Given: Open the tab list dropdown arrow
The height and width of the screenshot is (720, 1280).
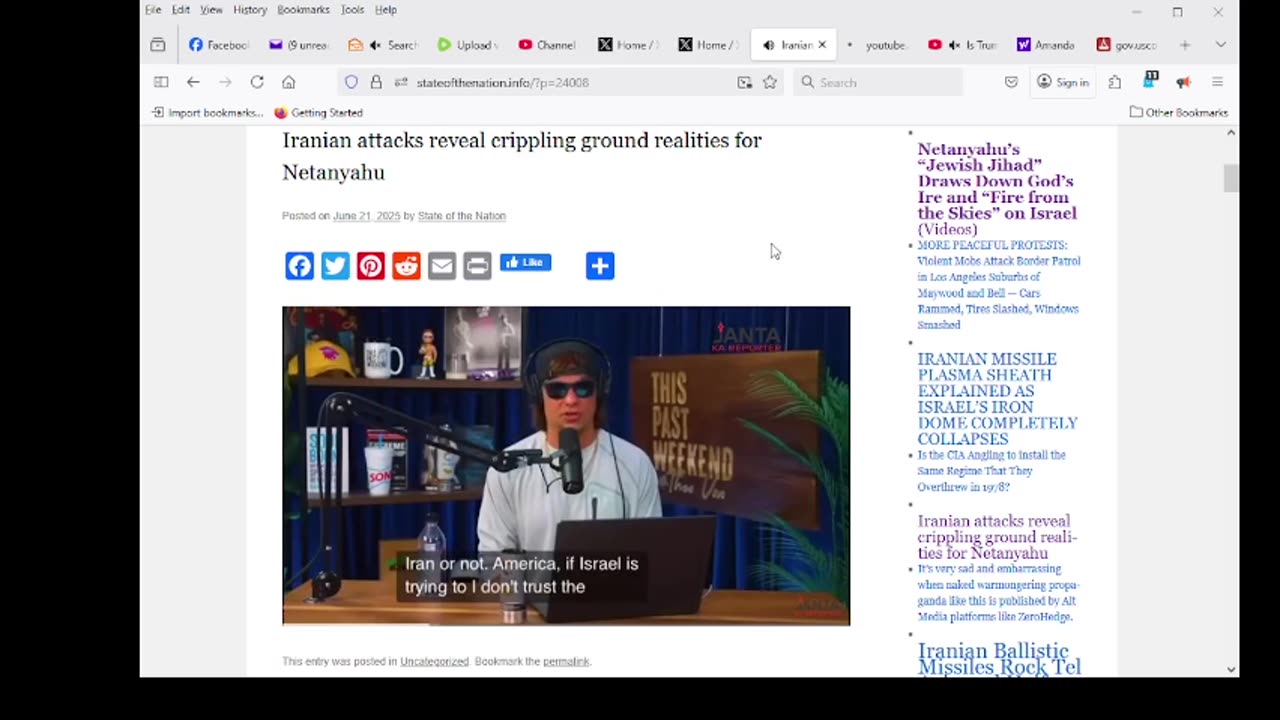Looking at the screenshot, I should (1220, 45).
